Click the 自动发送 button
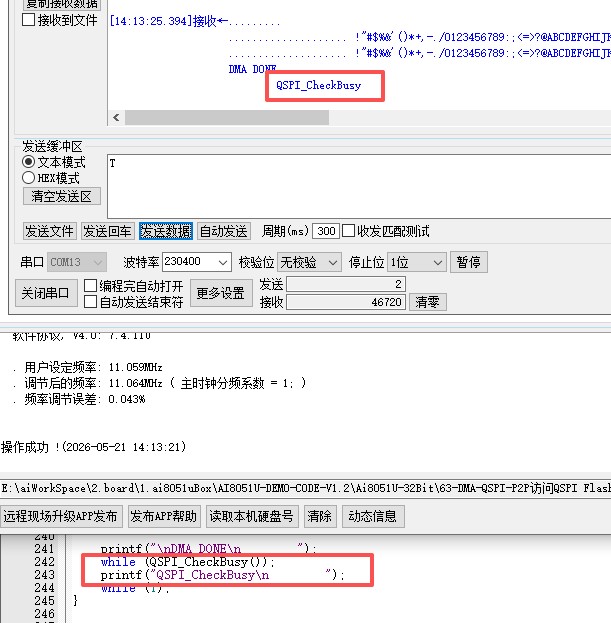Screen dimensions: 611x623 coord(224,231)
